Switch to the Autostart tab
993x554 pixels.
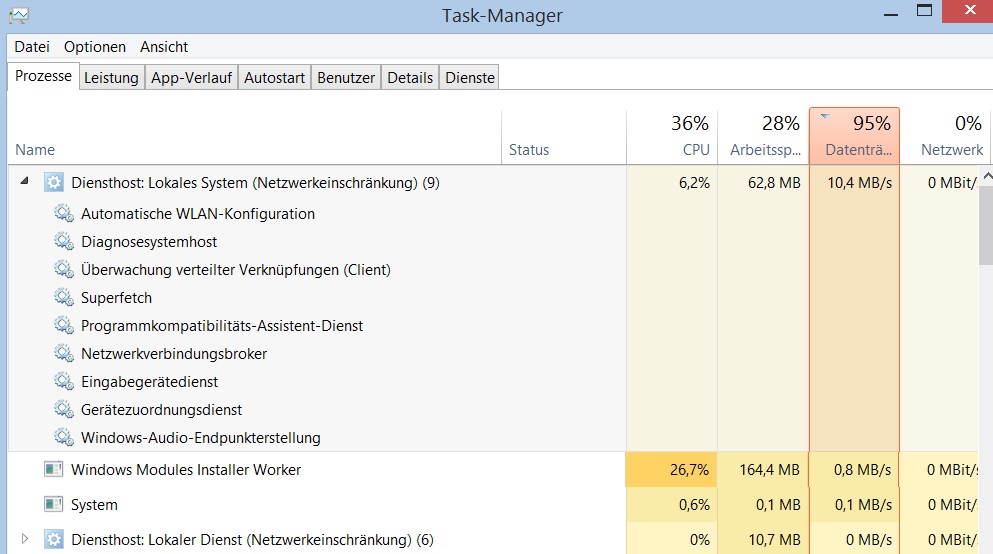point(274,77)
